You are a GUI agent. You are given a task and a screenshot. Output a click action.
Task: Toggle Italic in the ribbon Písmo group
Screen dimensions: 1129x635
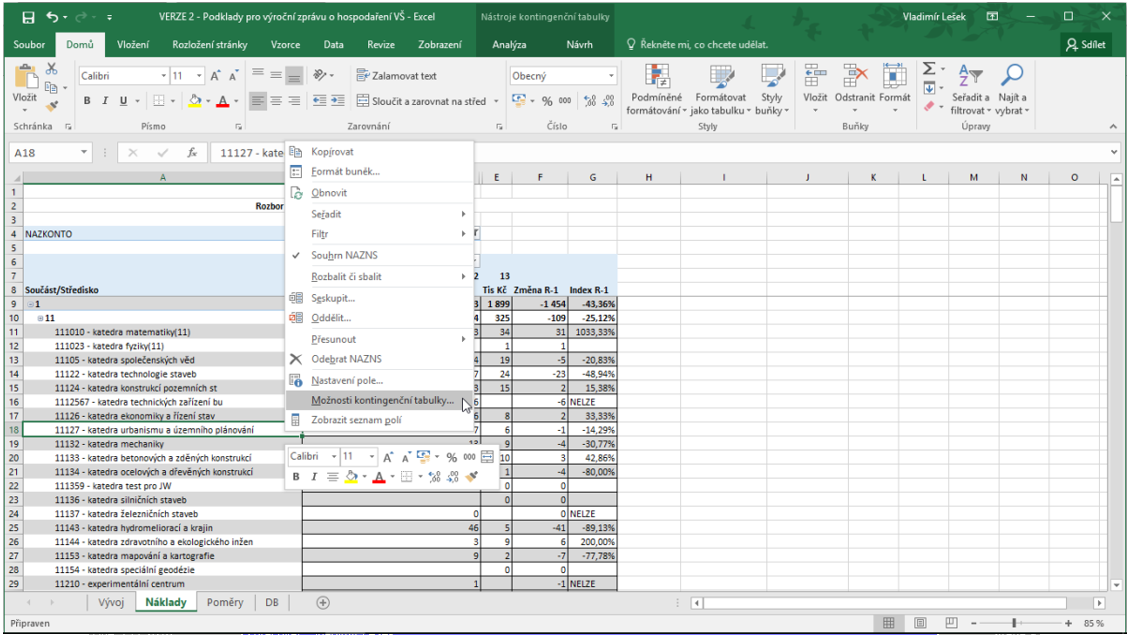point(105,101)
